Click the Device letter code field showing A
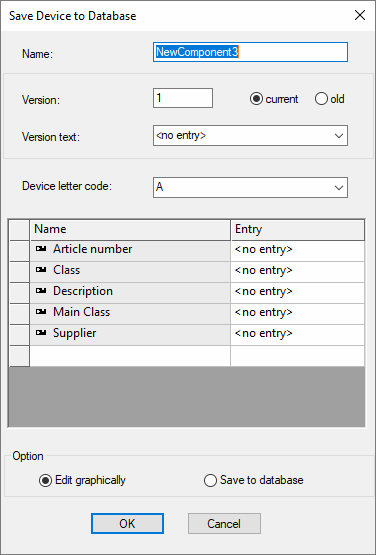376x555 pixels. pos(250,188)
